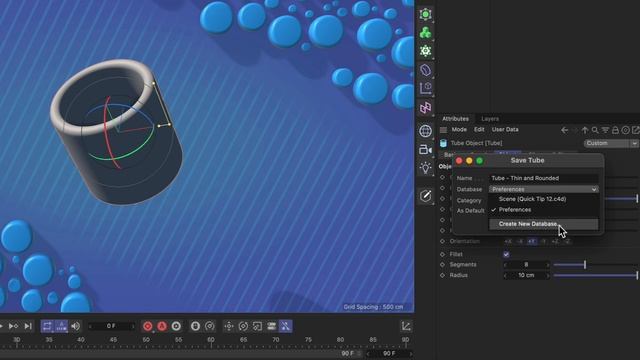Choose Preferences in database list

point(544,210)
